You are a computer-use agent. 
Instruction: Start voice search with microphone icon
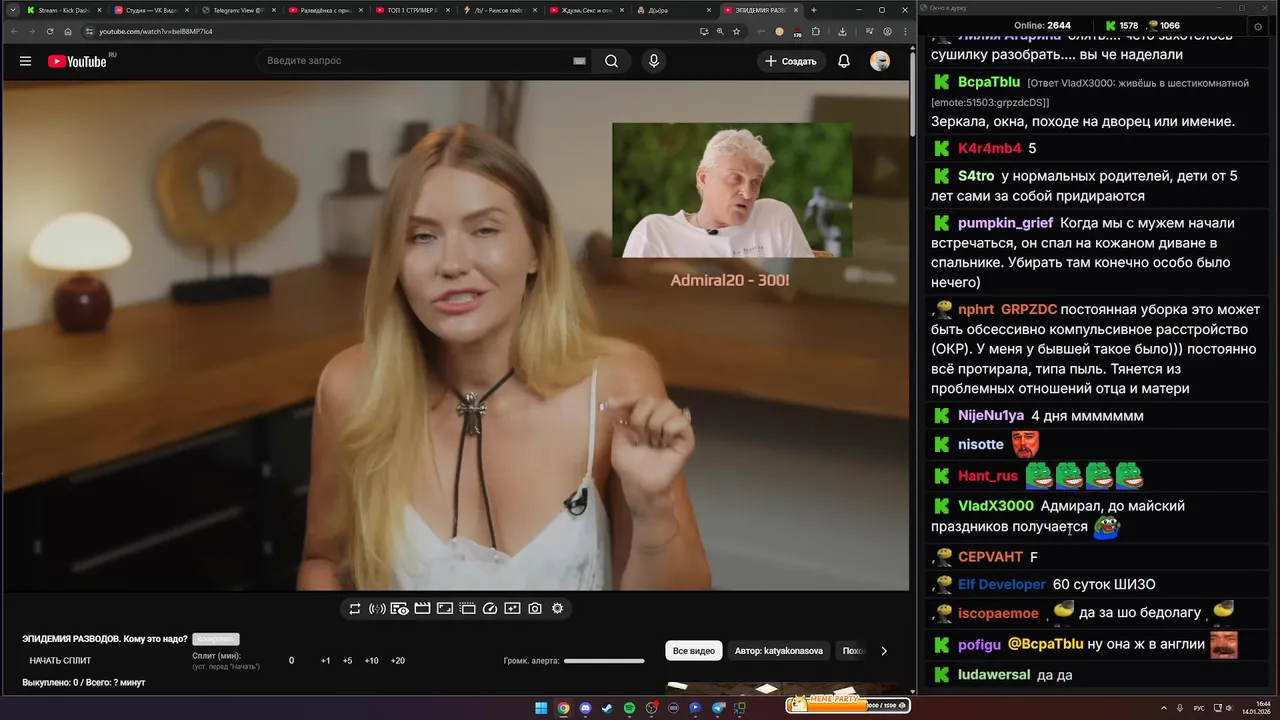tap(654, 61)
